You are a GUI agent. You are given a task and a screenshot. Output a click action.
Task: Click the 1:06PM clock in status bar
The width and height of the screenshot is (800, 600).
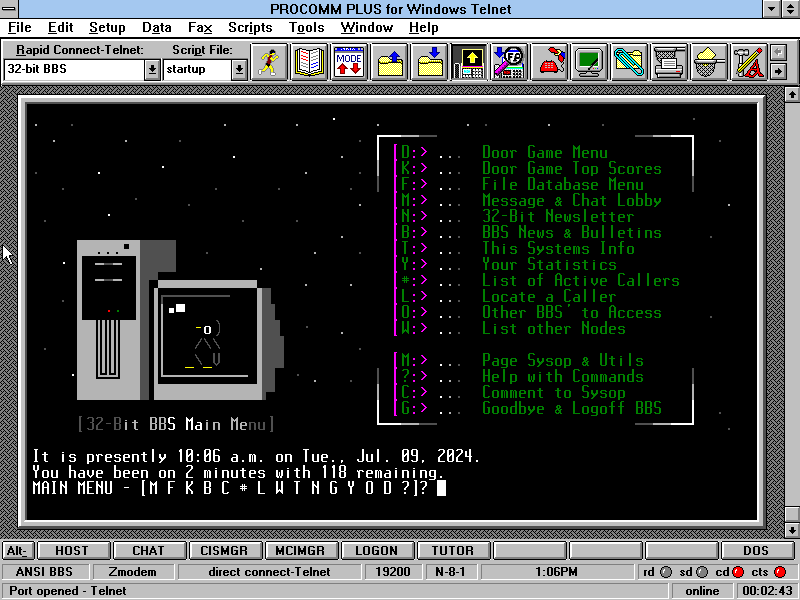point(556,572)
